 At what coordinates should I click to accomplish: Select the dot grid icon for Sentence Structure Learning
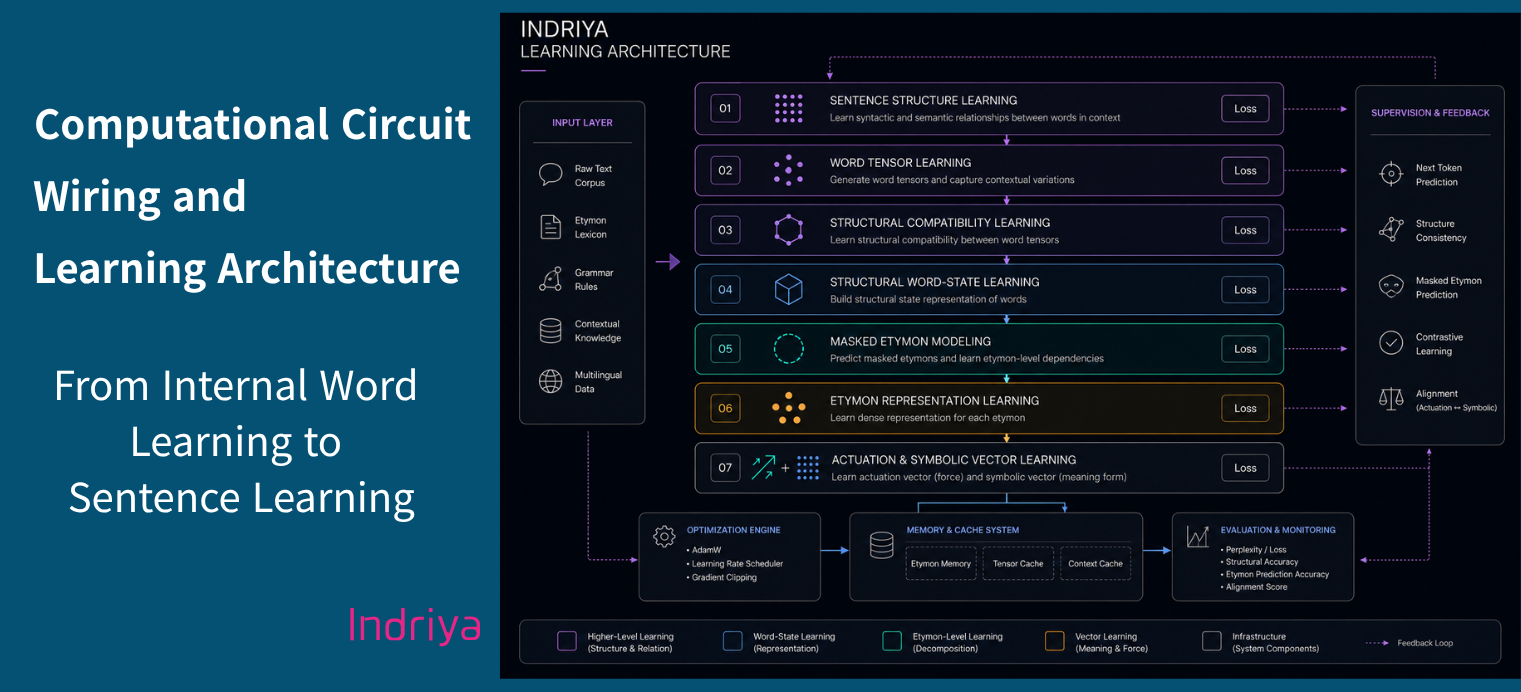coord(789,109)
